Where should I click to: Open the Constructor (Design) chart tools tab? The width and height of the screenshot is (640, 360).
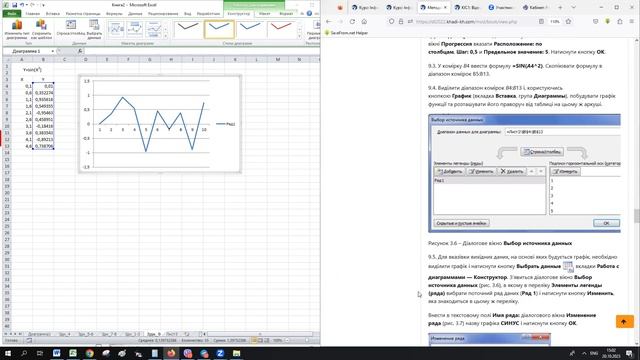(239, 13)
